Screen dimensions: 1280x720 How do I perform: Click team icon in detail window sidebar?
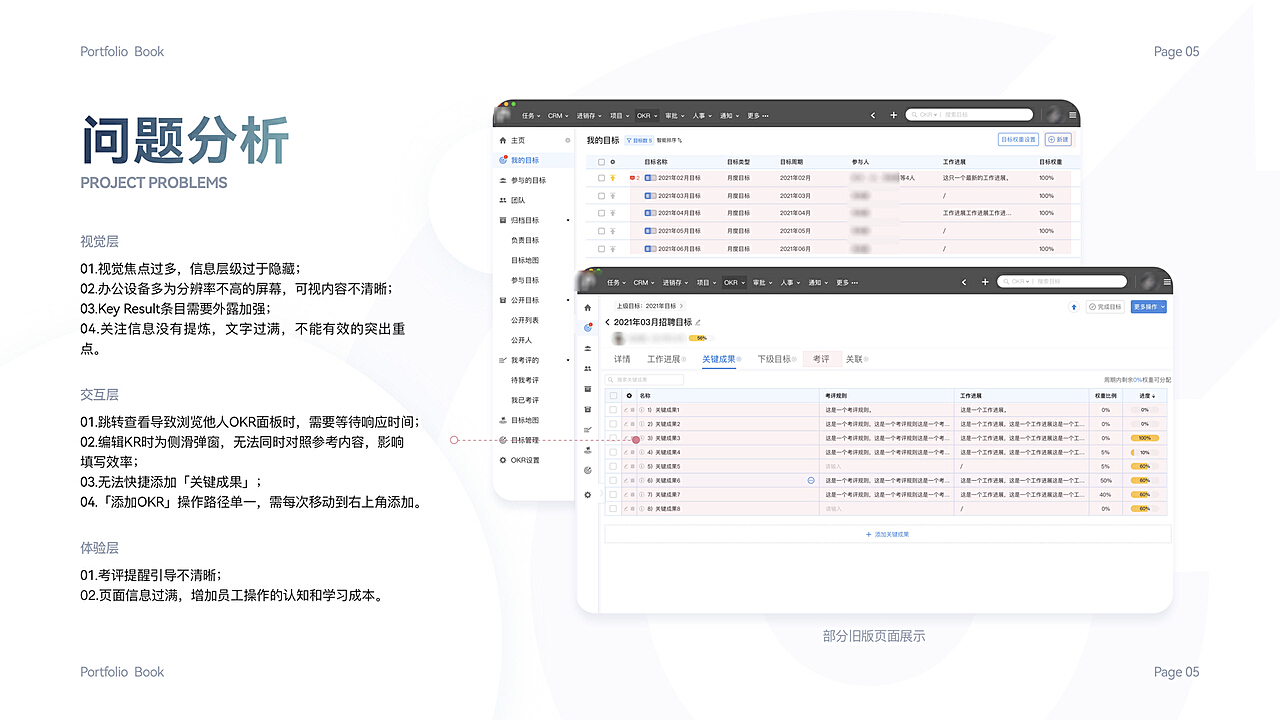[588, 369]
